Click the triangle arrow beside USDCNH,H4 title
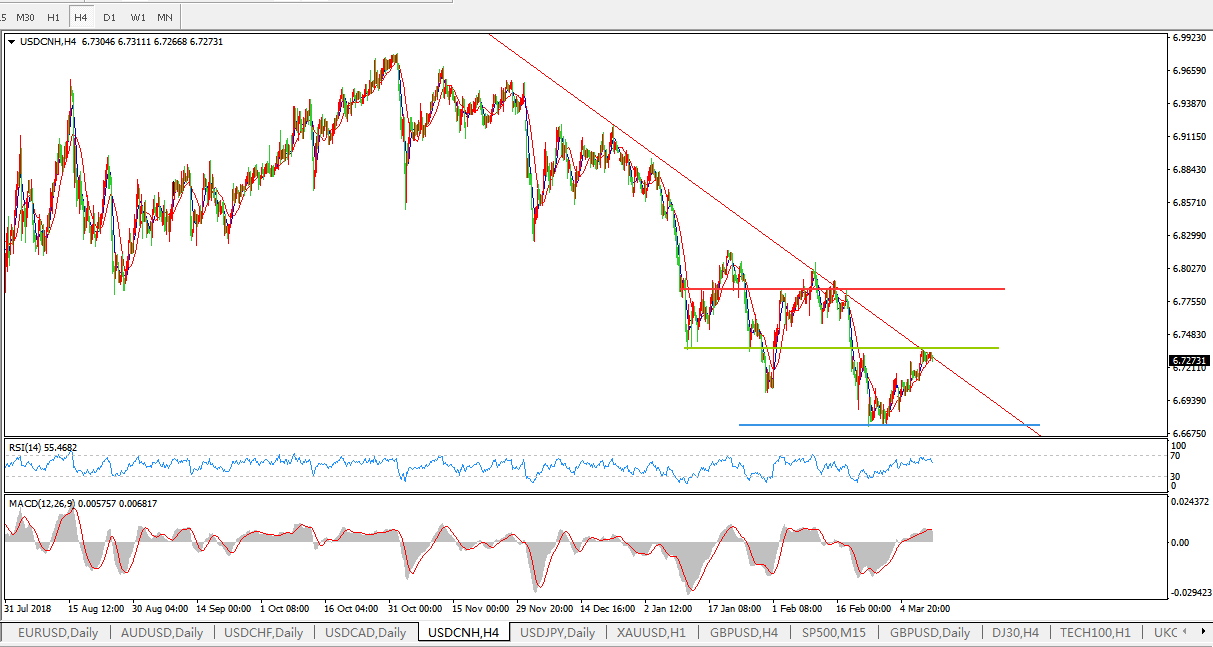The width and height of the screenshot is (1213, 647). point(12,42)
